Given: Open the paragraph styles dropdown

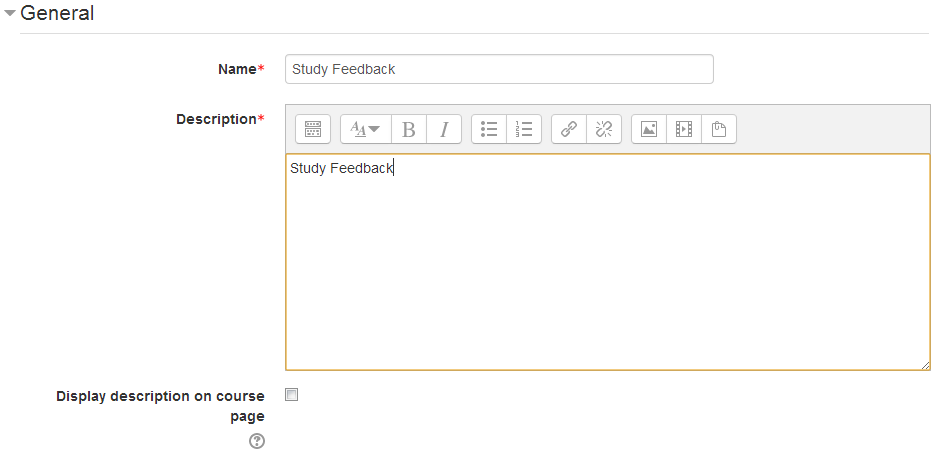Looking at the screenshot, I should 365,129.
